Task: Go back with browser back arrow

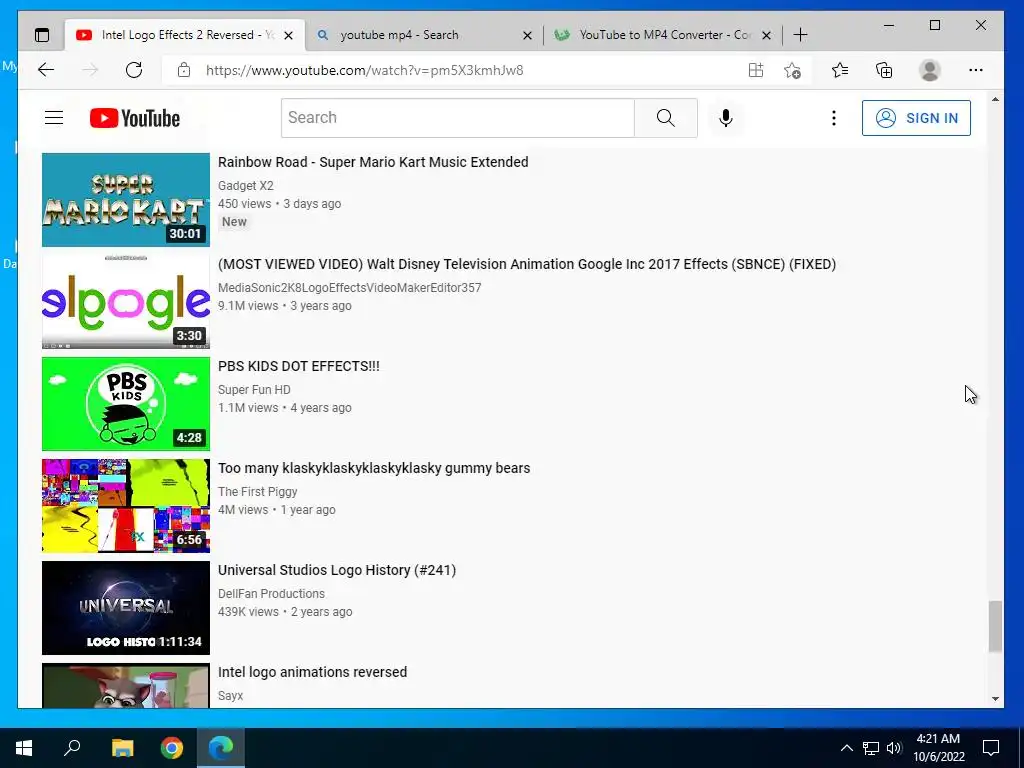Action: click(46, 70)
